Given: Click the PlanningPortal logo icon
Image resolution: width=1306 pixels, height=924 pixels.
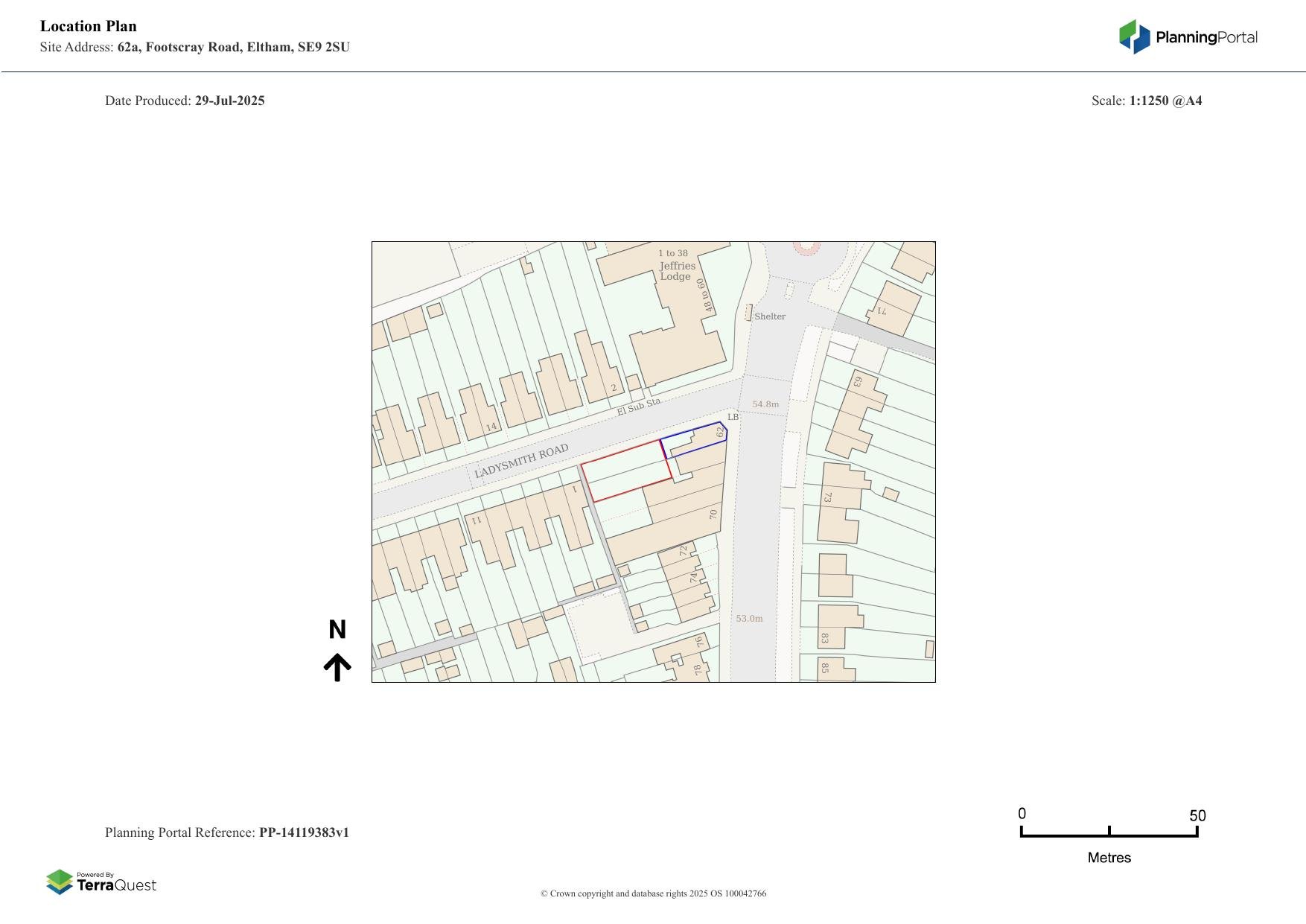Looking at the screenshot, I should 1134,36.
